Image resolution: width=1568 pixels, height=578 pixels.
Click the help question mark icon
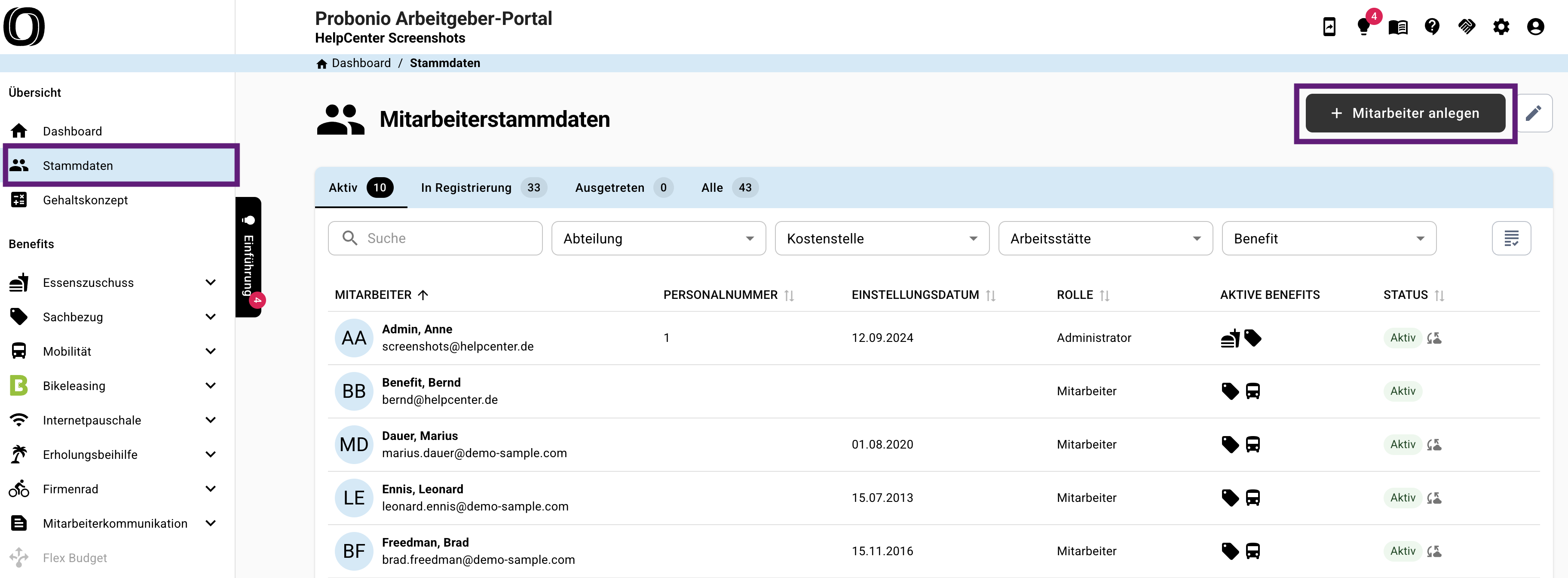pos(1432,27)
